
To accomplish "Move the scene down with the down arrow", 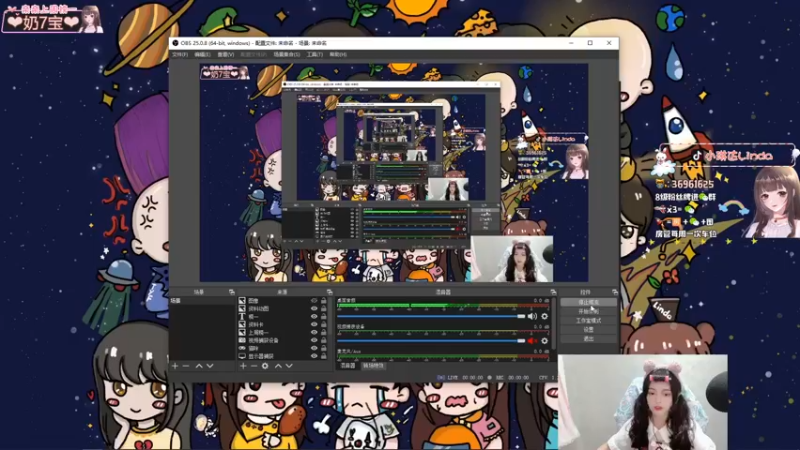I will click(210, 366).
